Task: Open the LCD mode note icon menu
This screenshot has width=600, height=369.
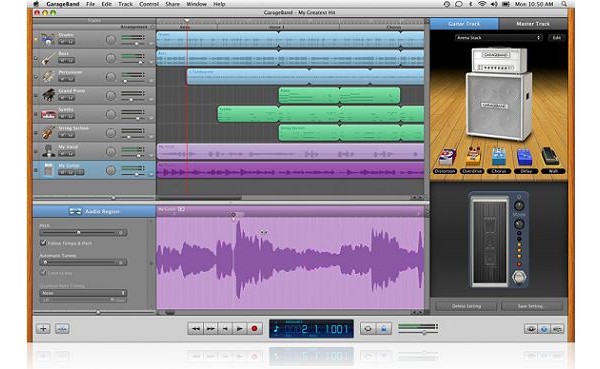Action: click(277, 329)
